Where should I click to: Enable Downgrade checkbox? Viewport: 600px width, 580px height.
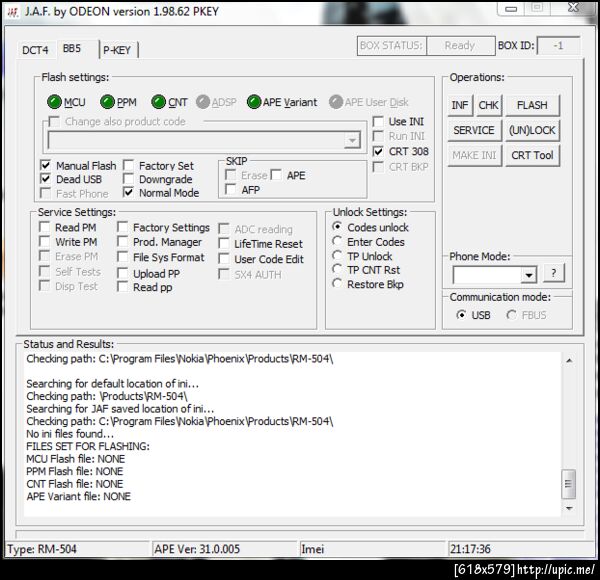(128, 179)
